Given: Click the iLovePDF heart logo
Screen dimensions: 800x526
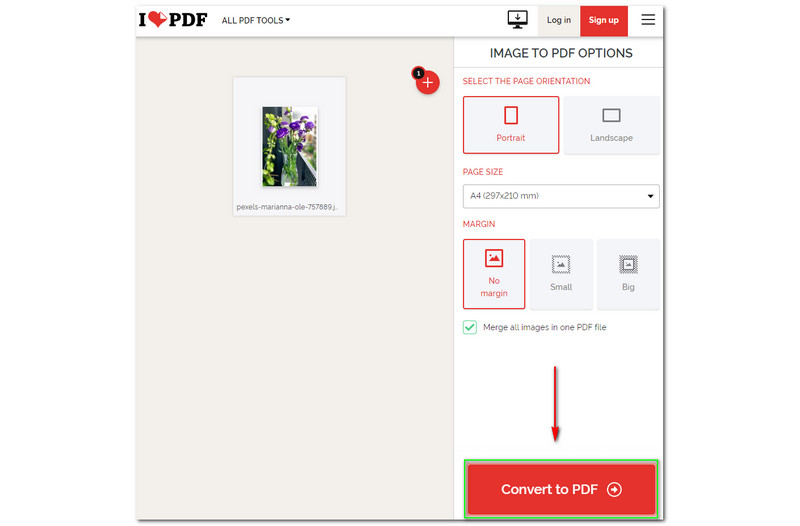Looking at the screenshot, I should point(173,20).
